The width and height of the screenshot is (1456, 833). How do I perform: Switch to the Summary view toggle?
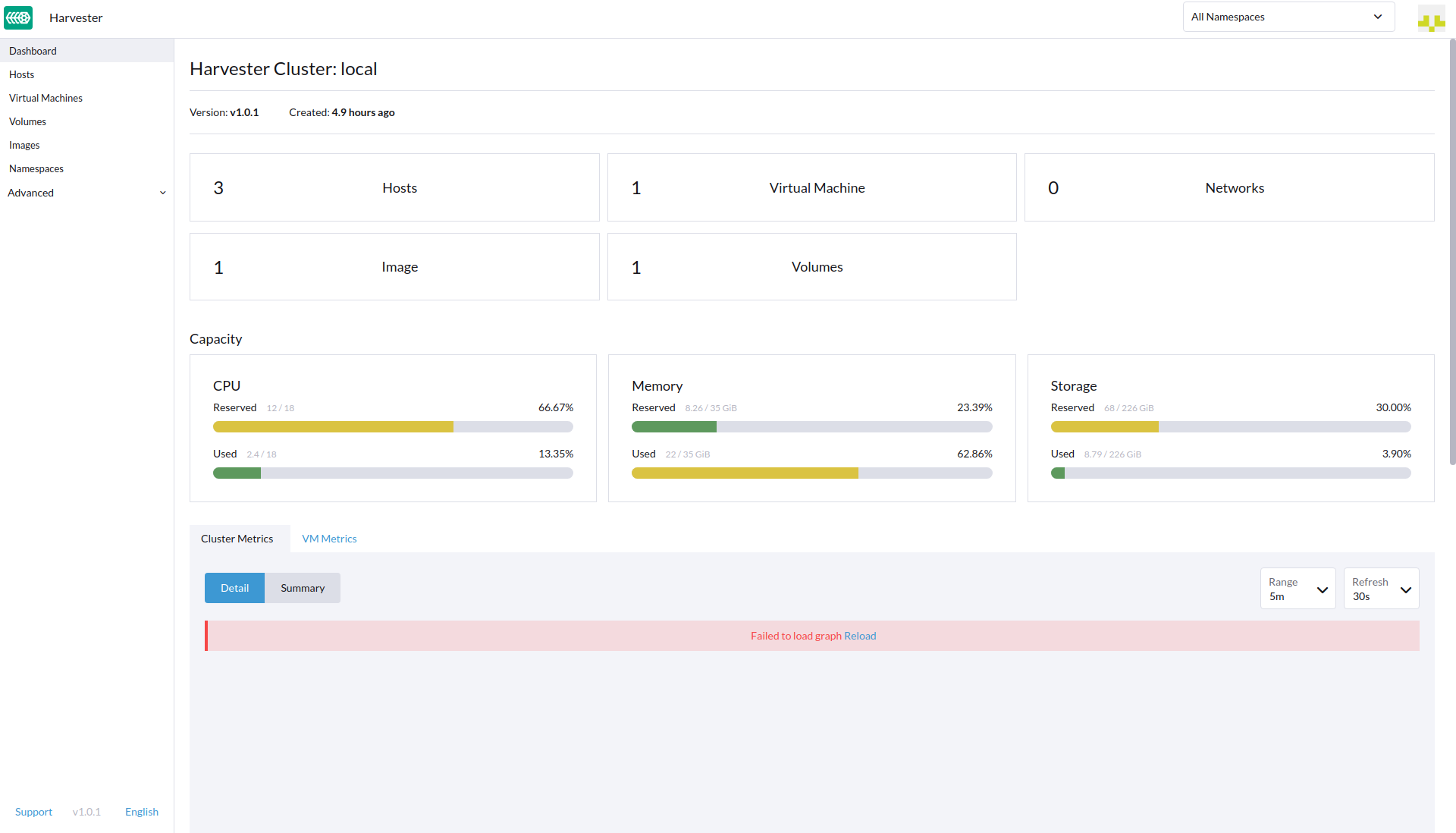pos(302,588)
